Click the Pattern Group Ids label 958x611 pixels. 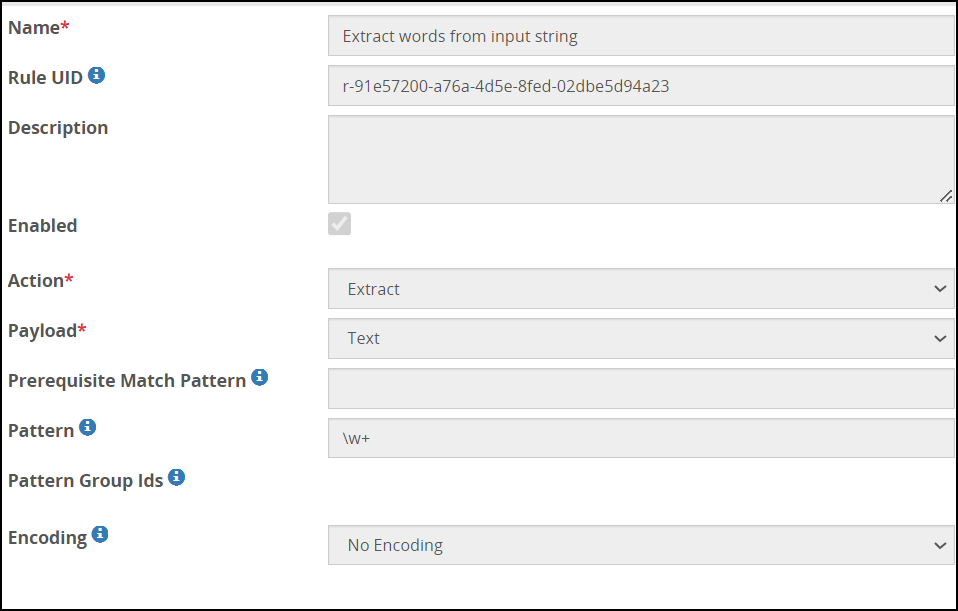[x=85, y=480]
